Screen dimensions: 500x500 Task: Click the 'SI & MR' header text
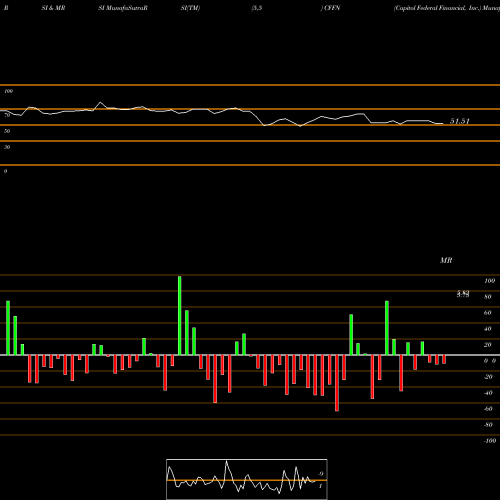[53, 8]
